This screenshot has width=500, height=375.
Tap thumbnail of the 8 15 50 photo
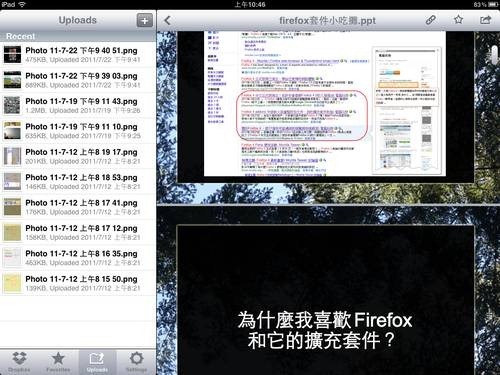tap(12, 283)
